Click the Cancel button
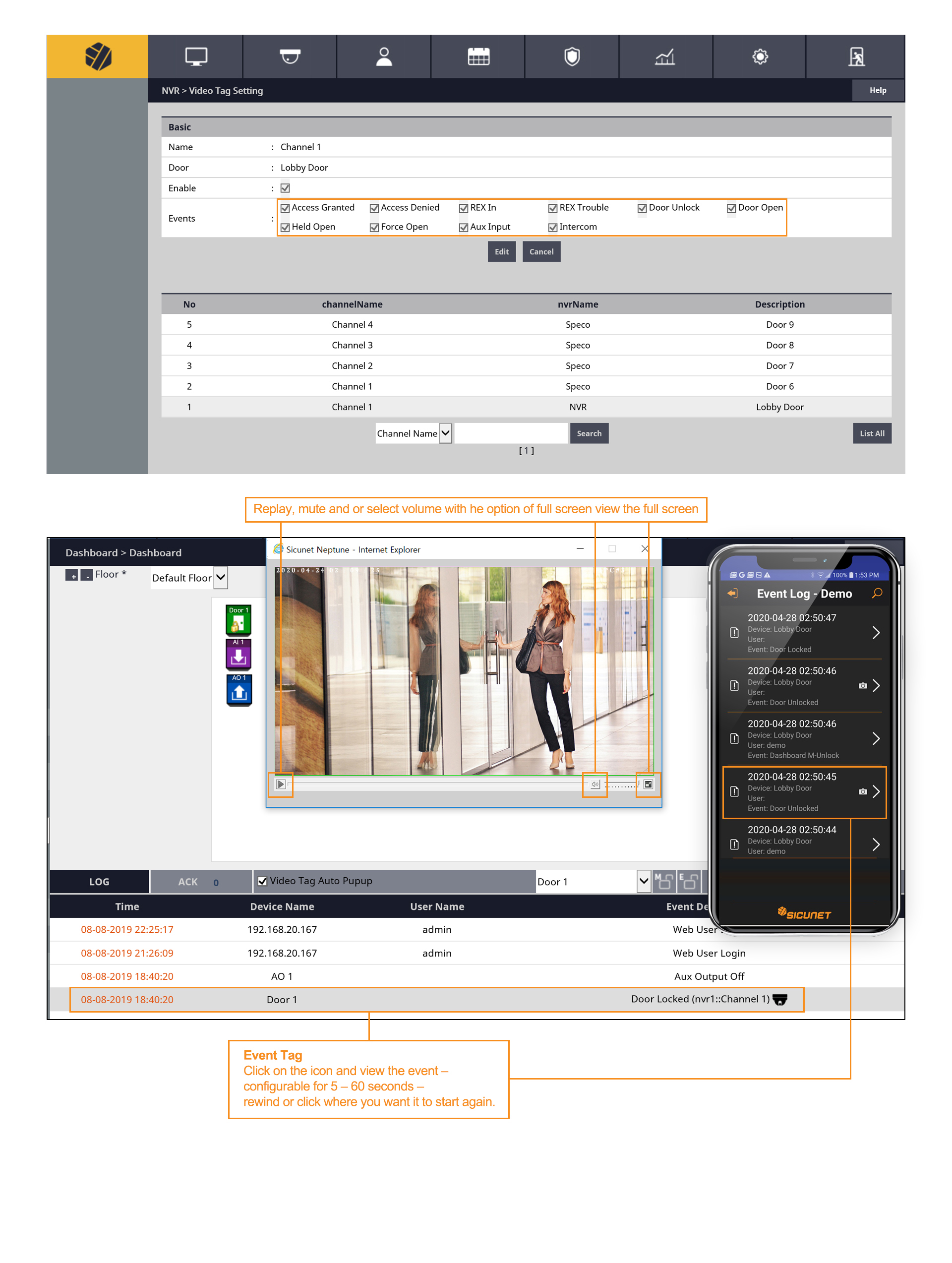The width and height of the screenshot is (952, 1263). [541, 252]
